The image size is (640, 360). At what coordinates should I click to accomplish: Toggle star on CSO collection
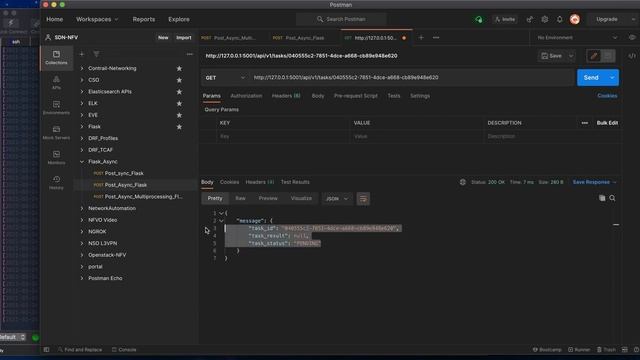[179, 80]
